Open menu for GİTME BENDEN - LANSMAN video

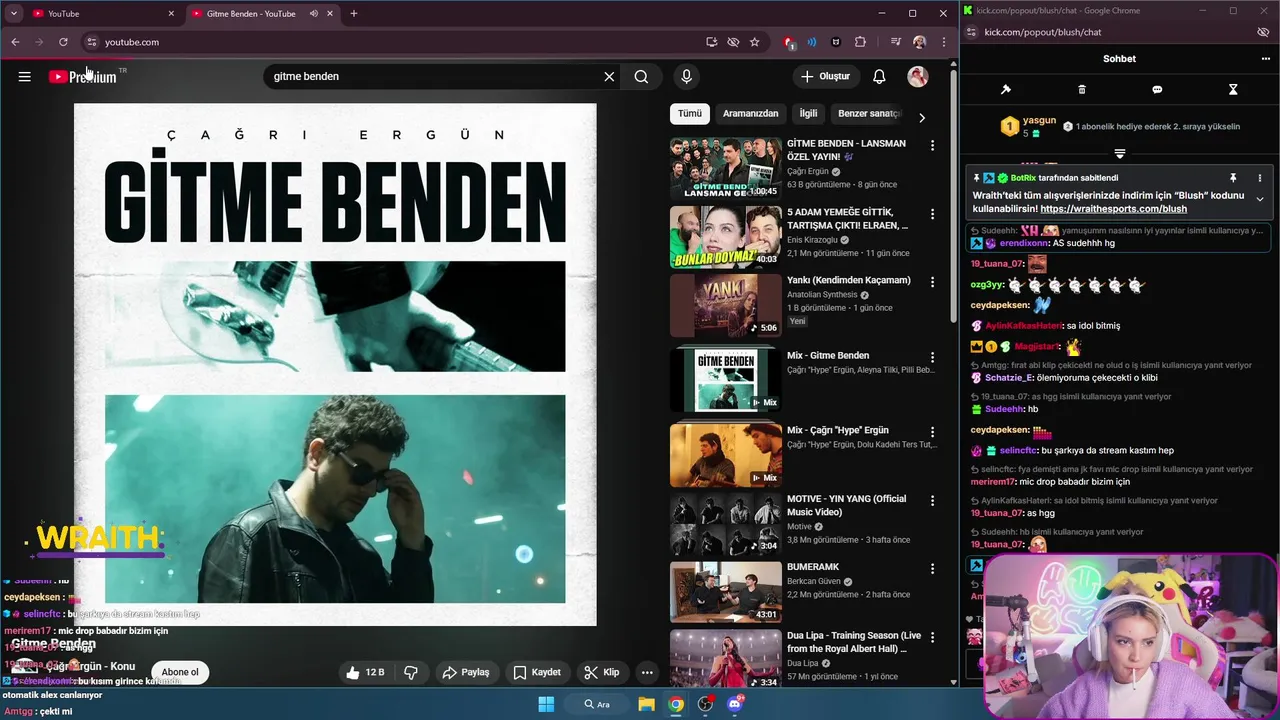(932, 145)
